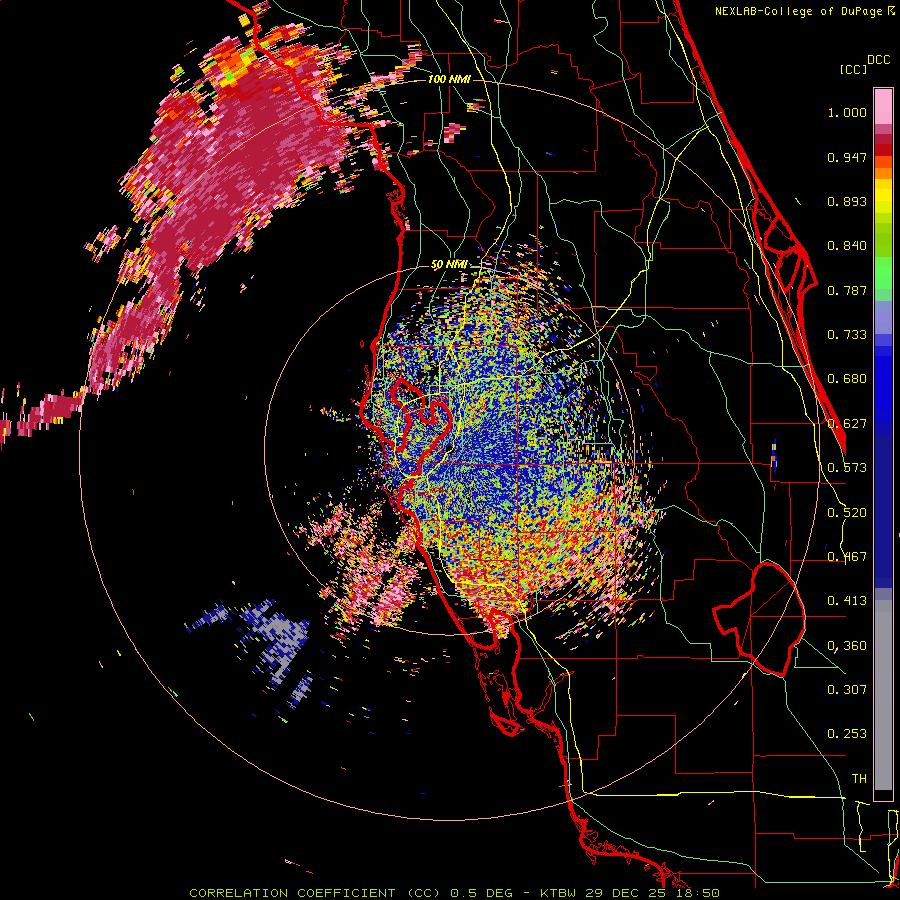Pick the bright green color band on scale

pos(883,273)
